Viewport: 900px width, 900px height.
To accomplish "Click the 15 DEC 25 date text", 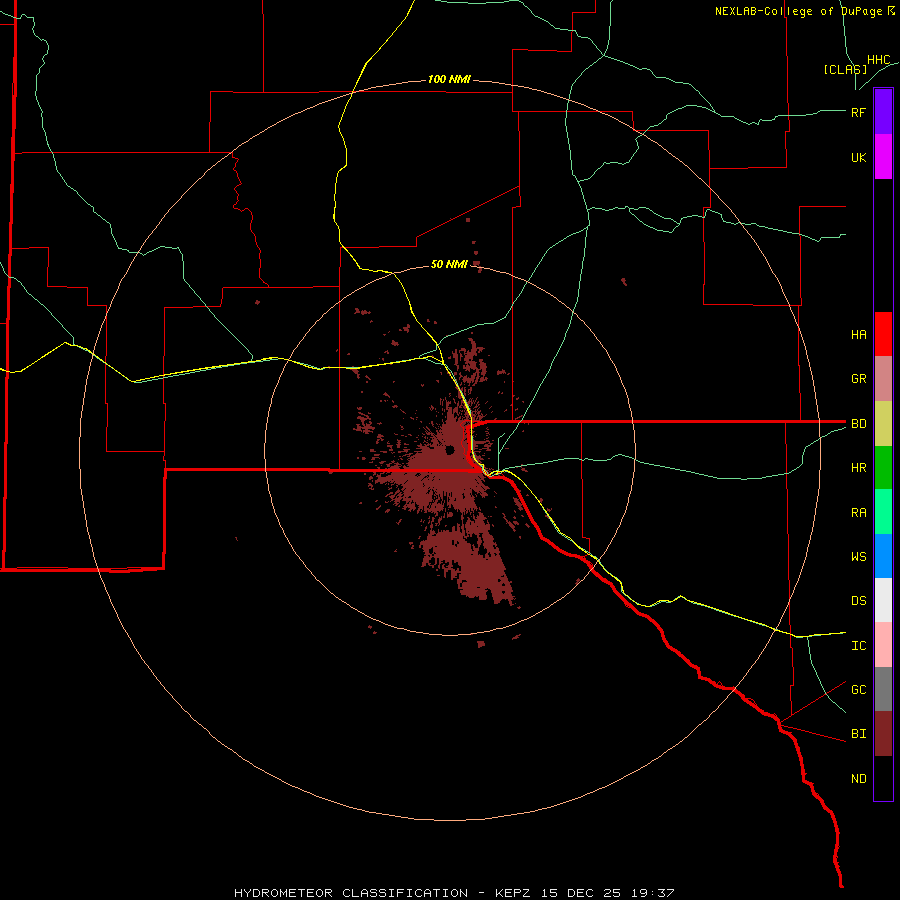I will pos(580,893).
